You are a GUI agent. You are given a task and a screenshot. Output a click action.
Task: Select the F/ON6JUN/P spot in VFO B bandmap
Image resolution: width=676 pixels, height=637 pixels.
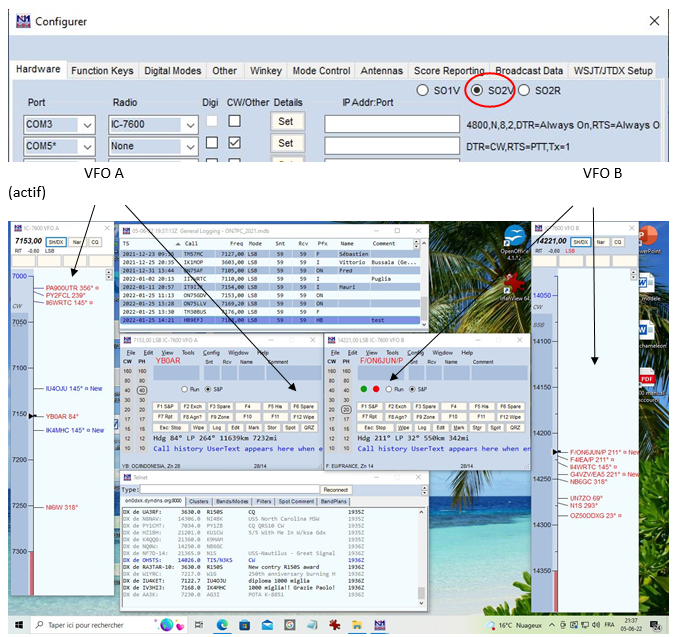tap(605, 452)
